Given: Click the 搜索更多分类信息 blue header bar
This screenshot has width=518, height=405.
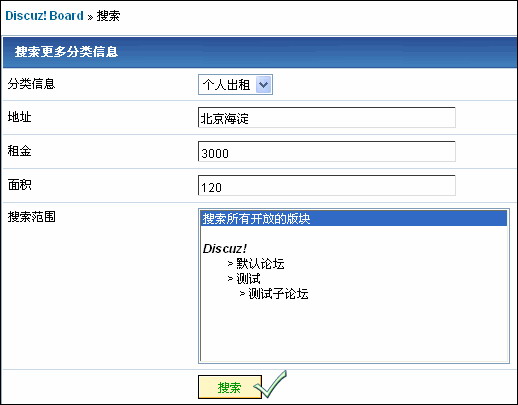Looking at the screenshot, I should tap(260, 52).
